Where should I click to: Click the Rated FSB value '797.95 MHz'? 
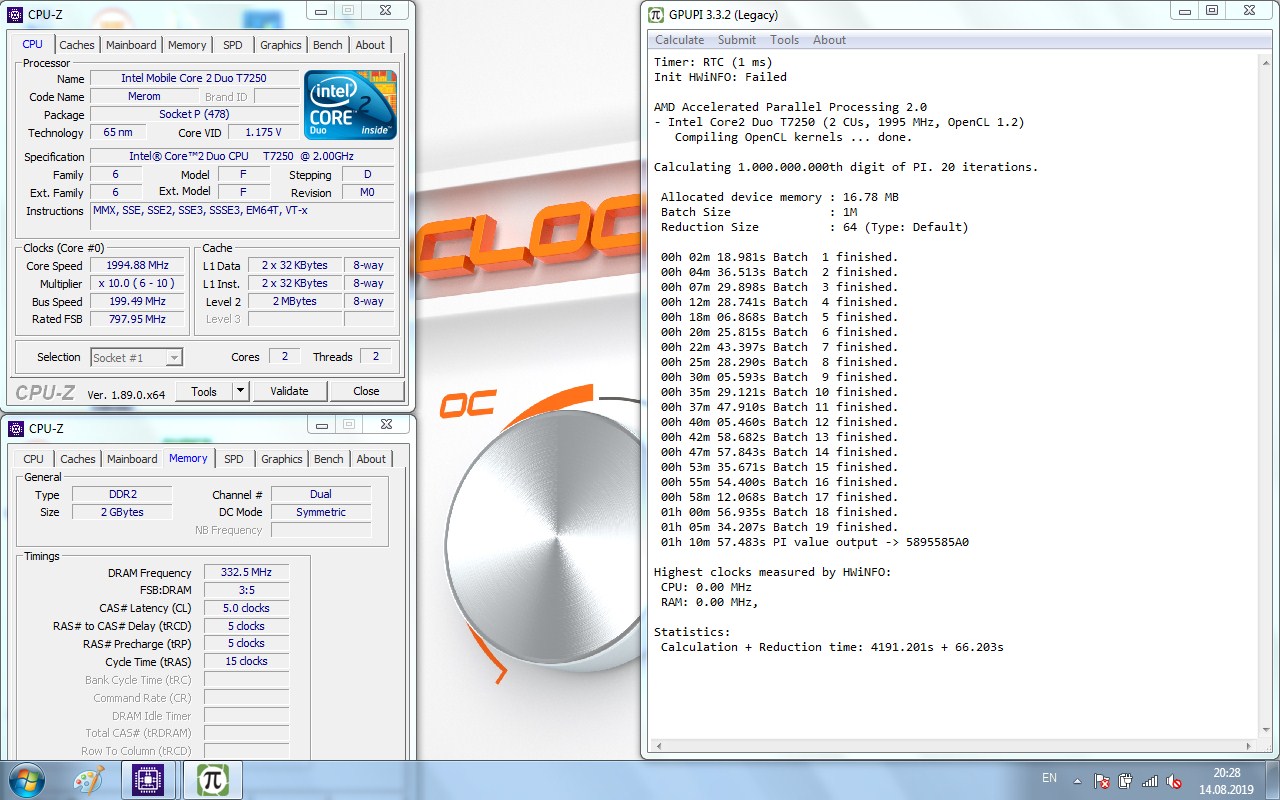pos(138,320)
